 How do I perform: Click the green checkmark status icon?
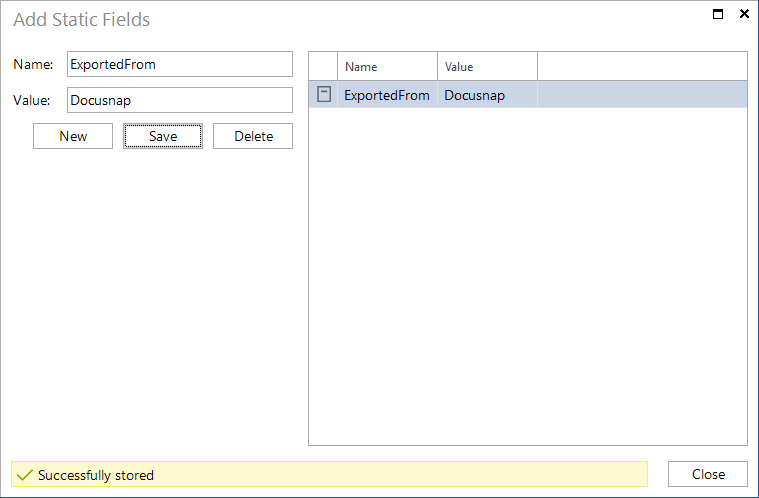tap(25, 475)
